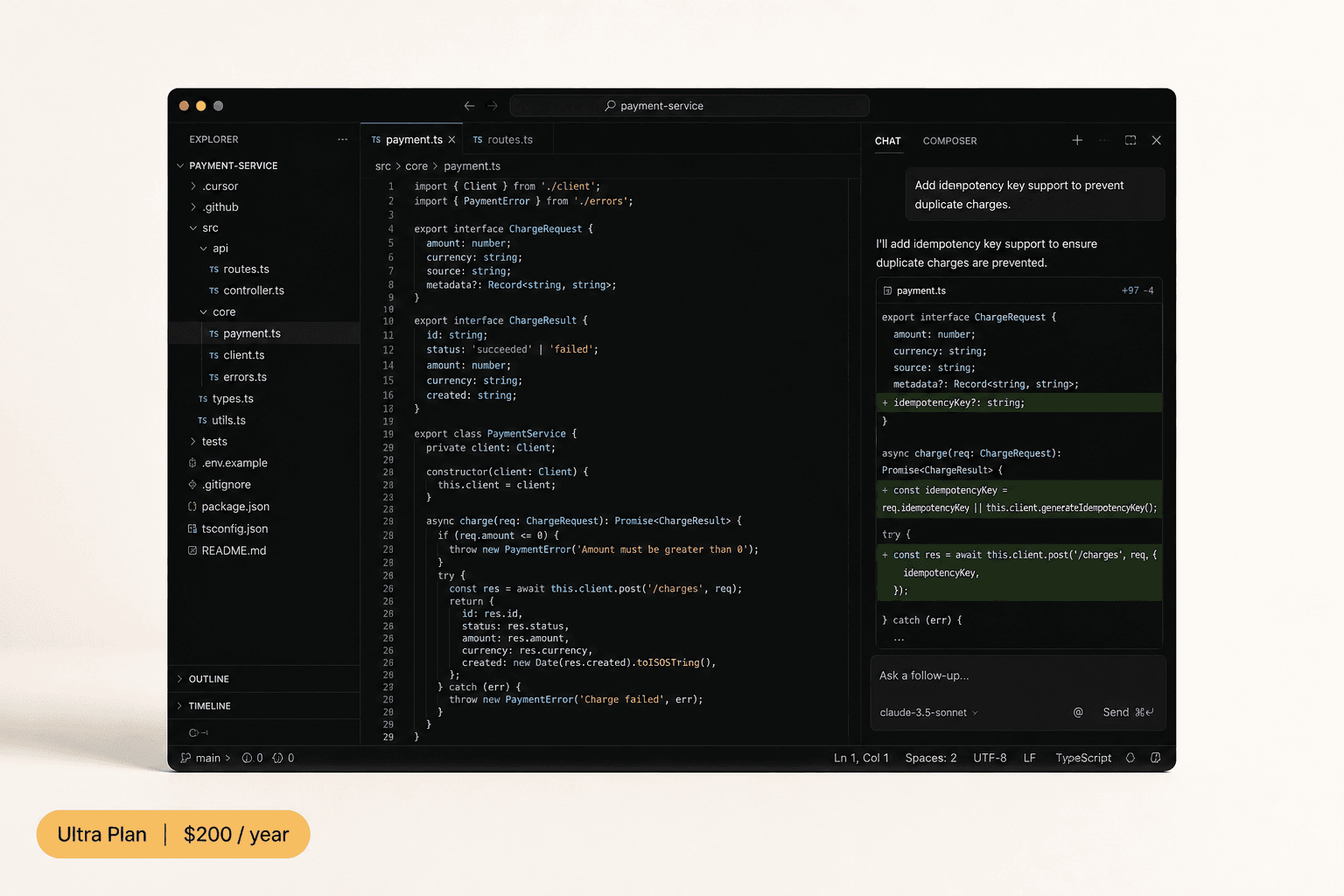
Task: Click the Ultra Plan $200 / year badge
Action: tap(173, 834)
